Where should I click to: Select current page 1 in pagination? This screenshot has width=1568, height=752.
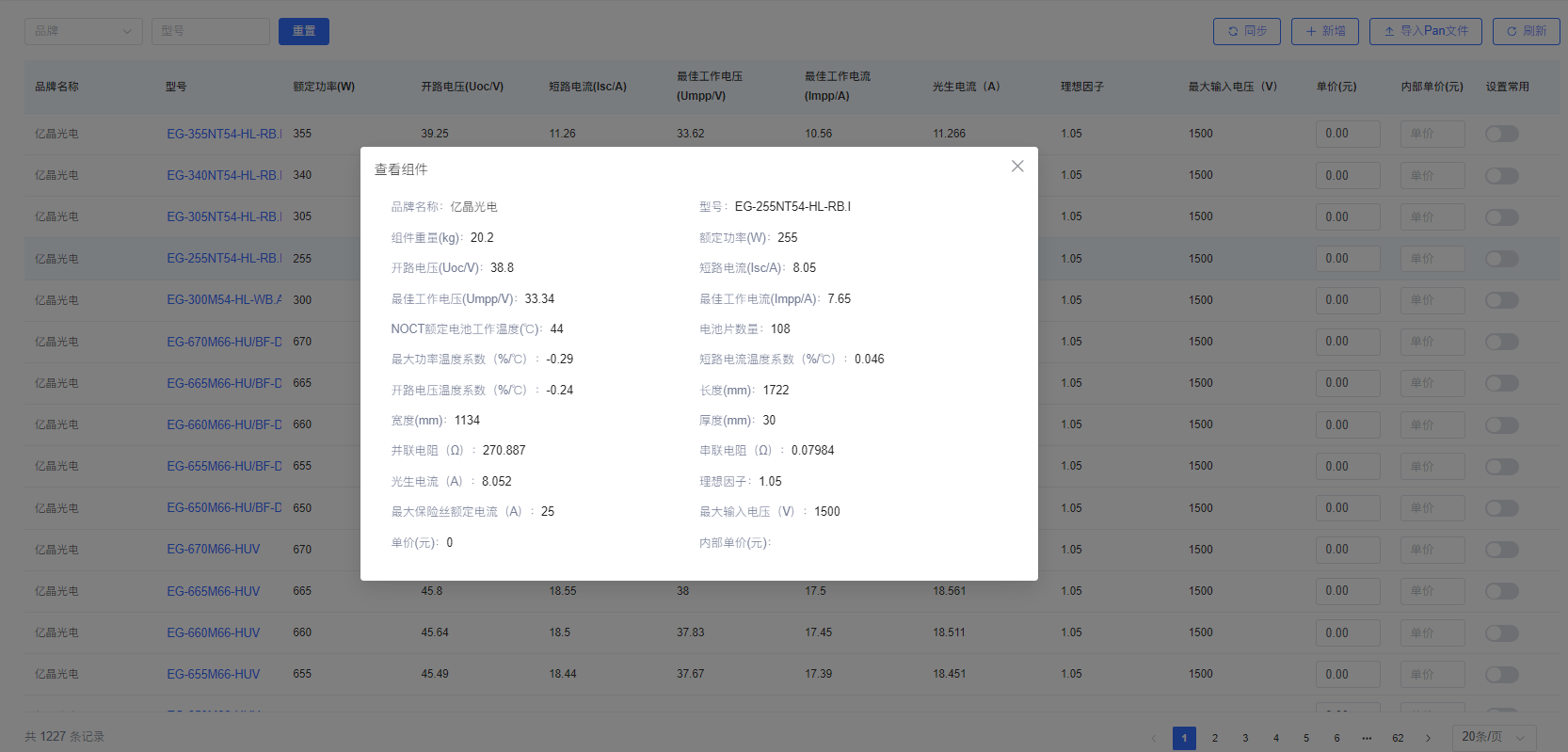1184,738
